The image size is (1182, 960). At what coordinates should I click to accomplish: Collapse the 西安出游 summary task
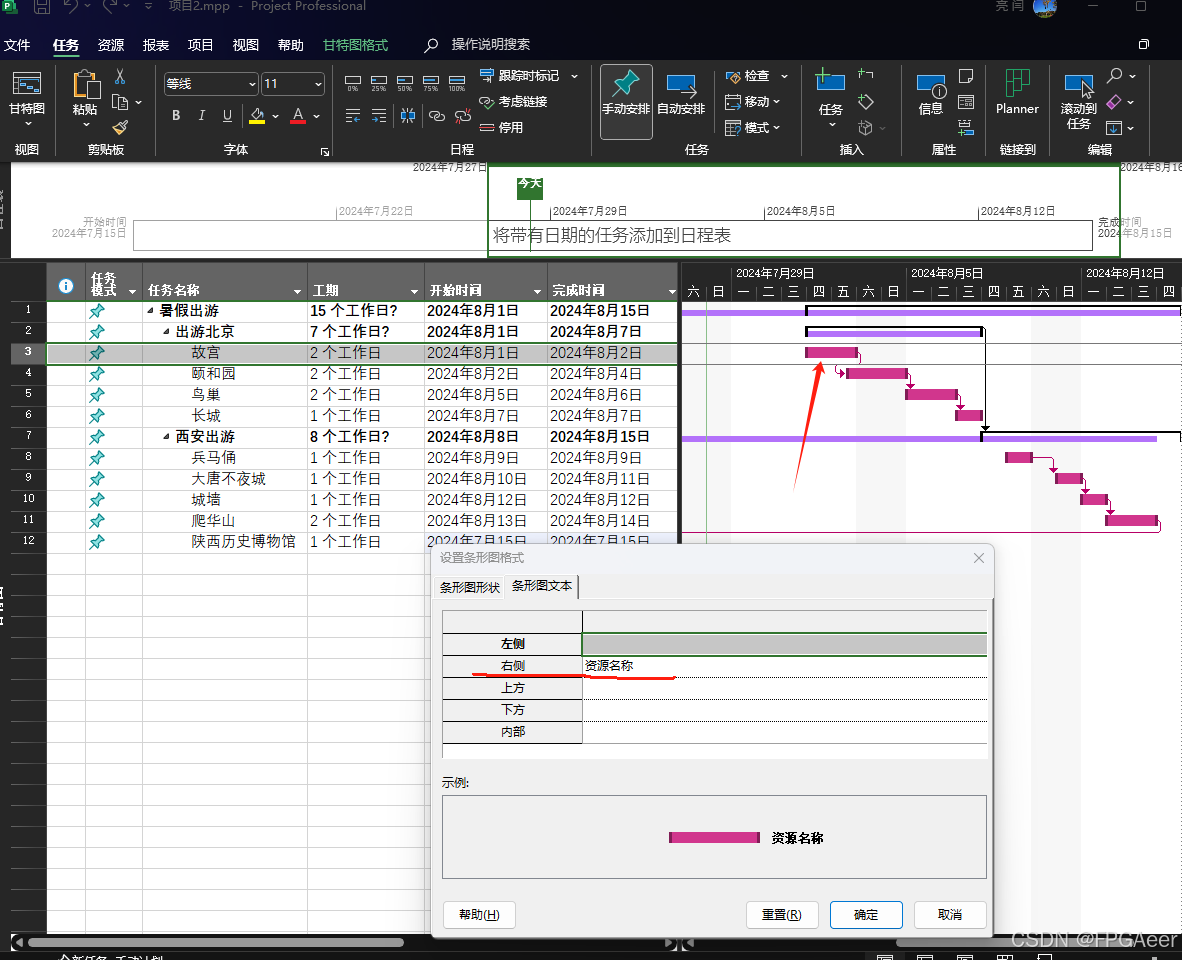[166, 436]
